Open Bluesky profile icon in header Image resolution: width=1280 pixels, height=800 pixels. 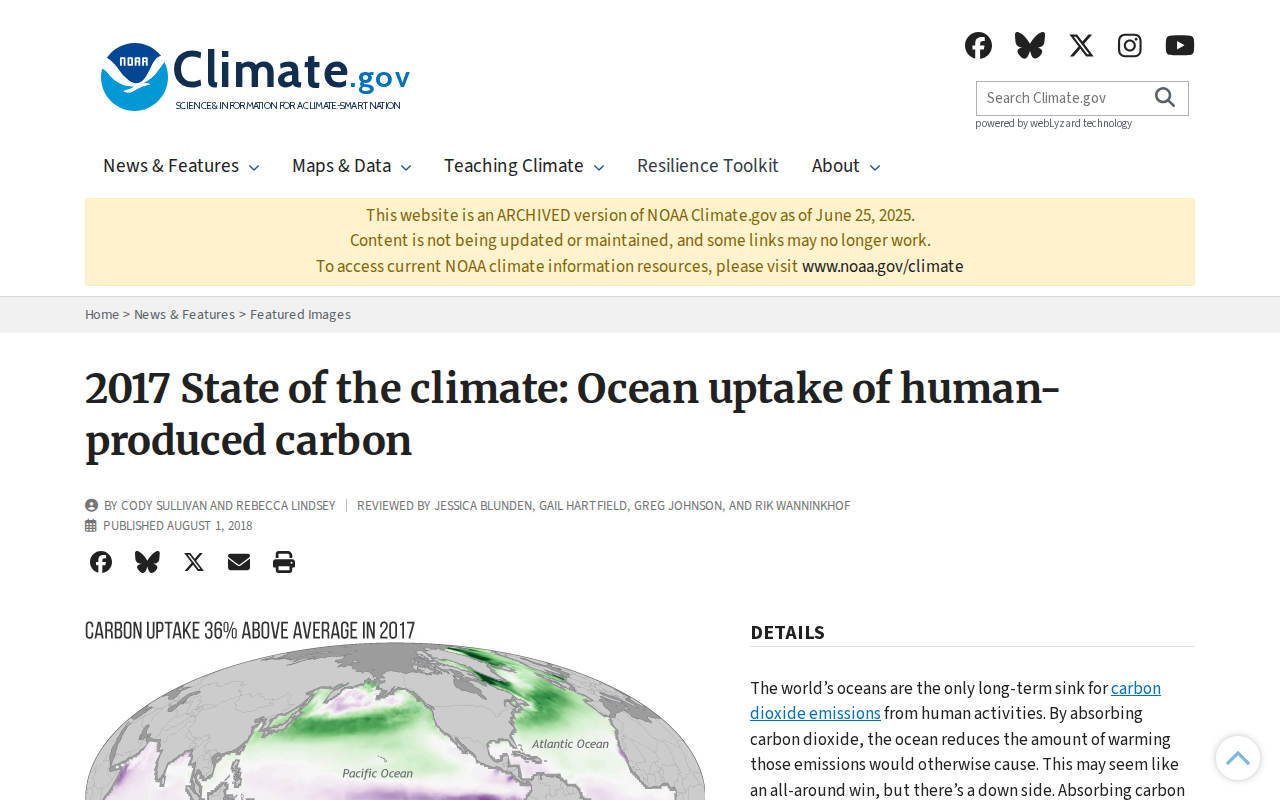(1030, 45)
